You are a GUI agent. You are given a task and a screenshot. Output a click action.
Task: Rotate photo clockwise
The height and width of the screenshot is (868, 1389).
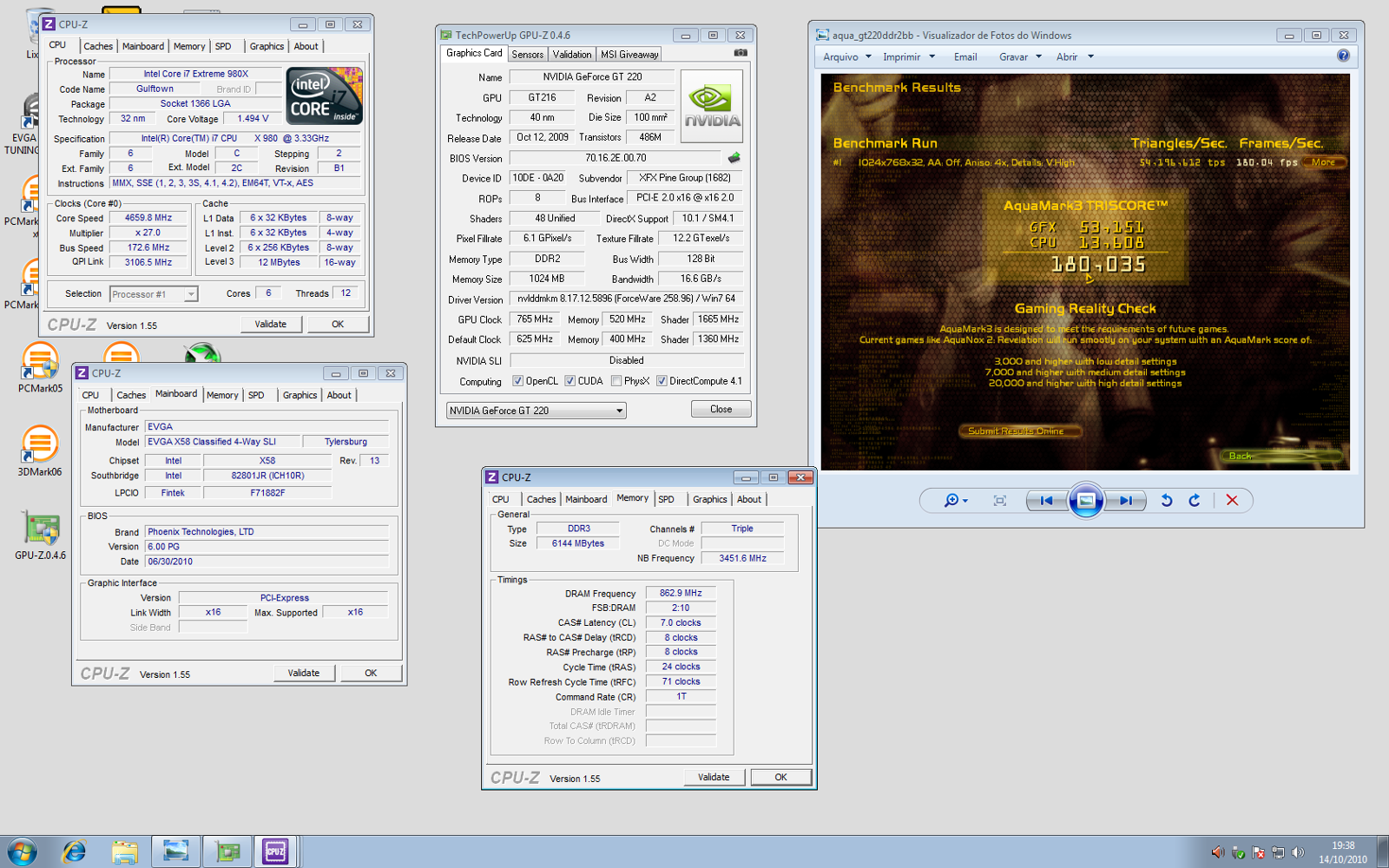(x=1195, y=501)
